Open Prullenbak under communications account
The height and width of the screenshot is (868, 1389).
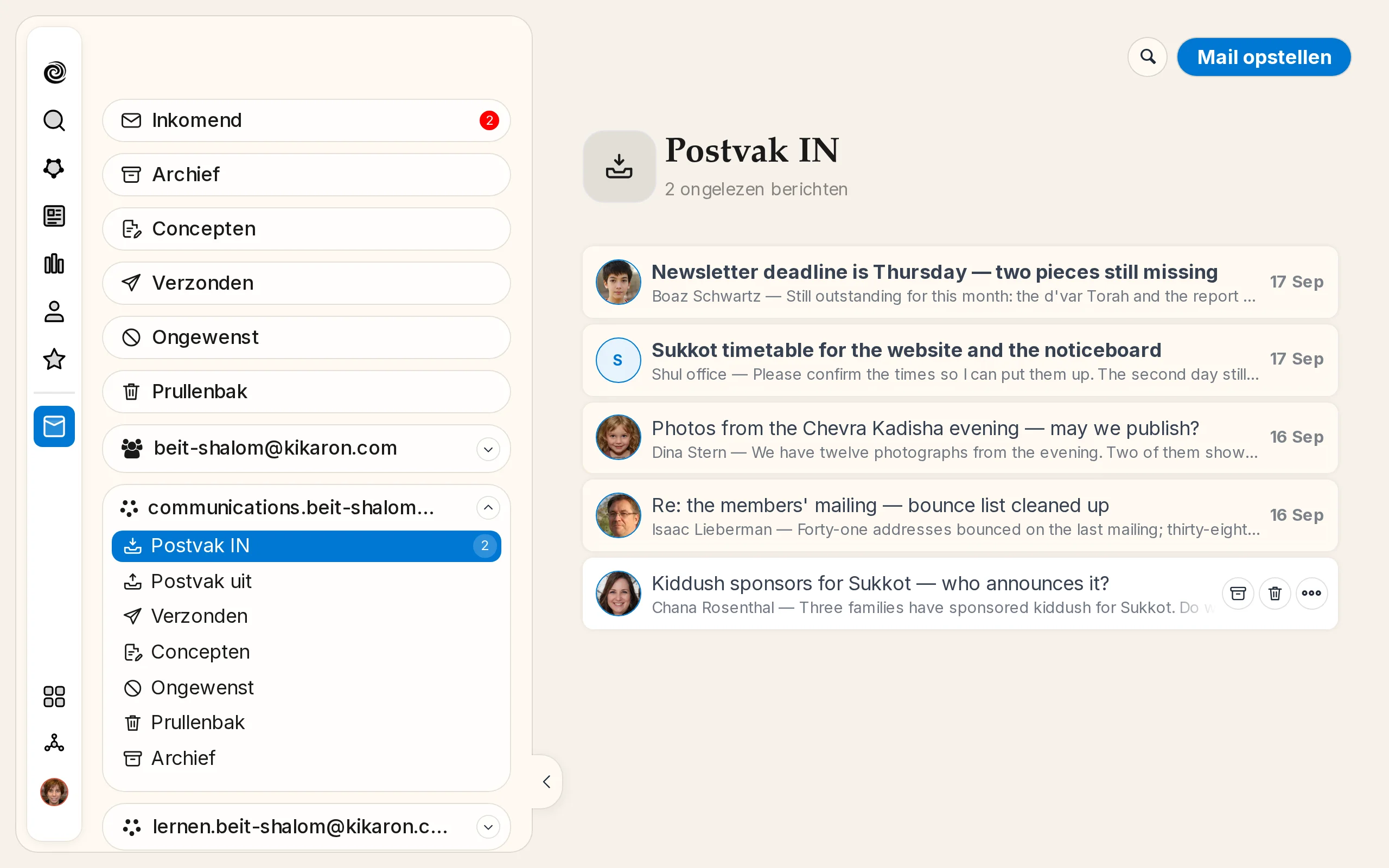[x=307, y=723]
